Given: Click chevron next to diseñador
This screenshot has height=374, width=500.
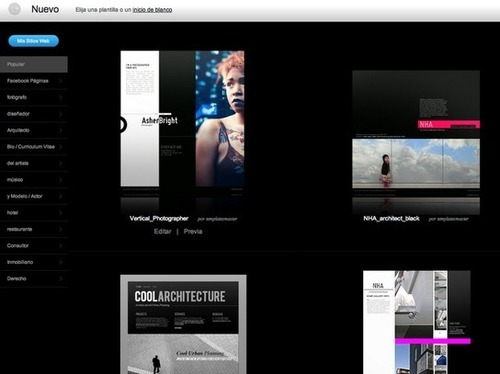Looking at the screenshot, I should tap(61, 114).
